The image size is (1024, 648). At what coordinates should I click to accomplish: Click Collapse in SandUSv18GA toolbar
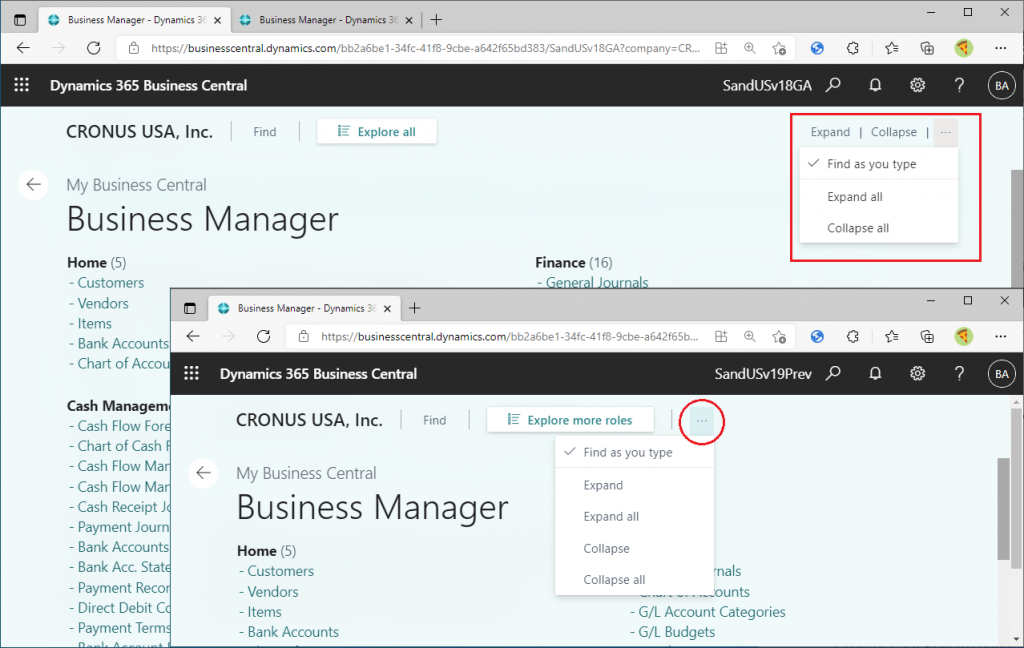pos(893,132)
